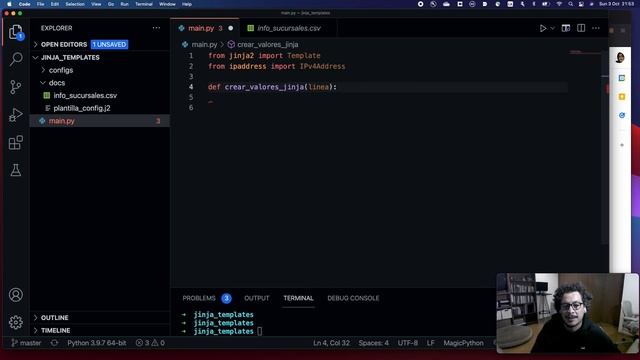Click the webcam video thumbnail

568,313
